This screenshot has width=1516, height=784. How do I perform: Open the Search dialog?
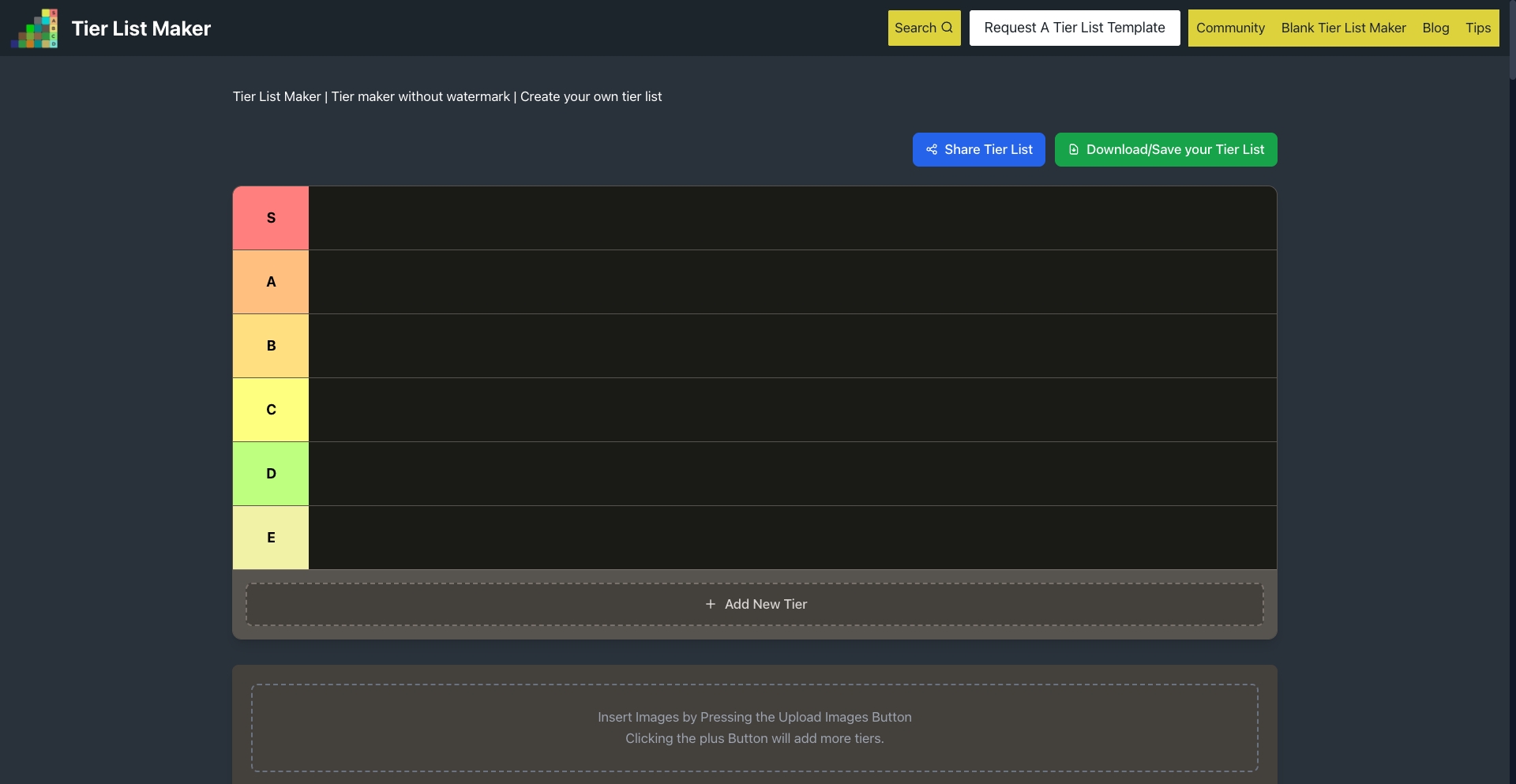point(924,28)
